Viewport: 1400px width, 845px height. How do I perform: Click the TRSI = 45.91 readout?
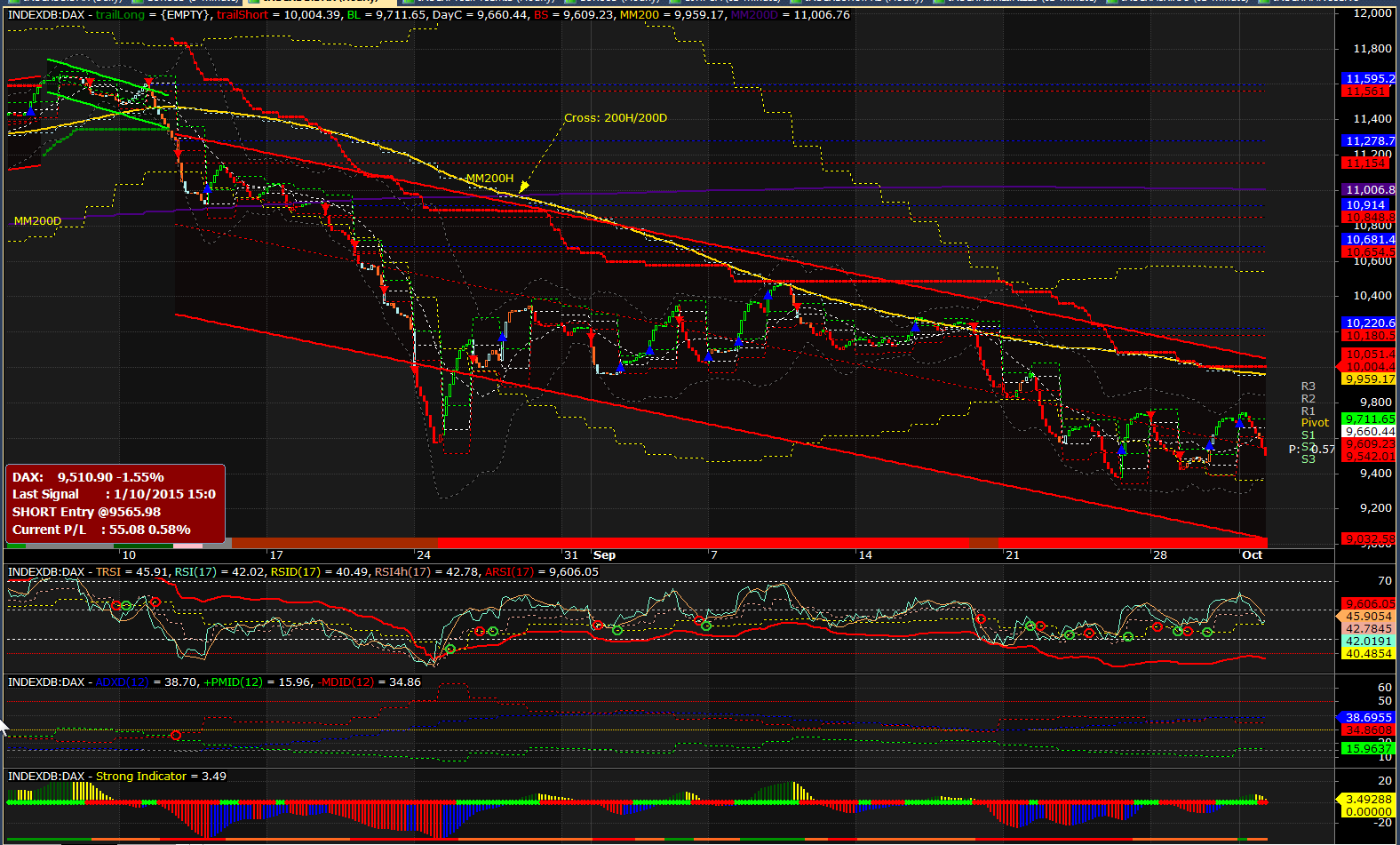132,571
